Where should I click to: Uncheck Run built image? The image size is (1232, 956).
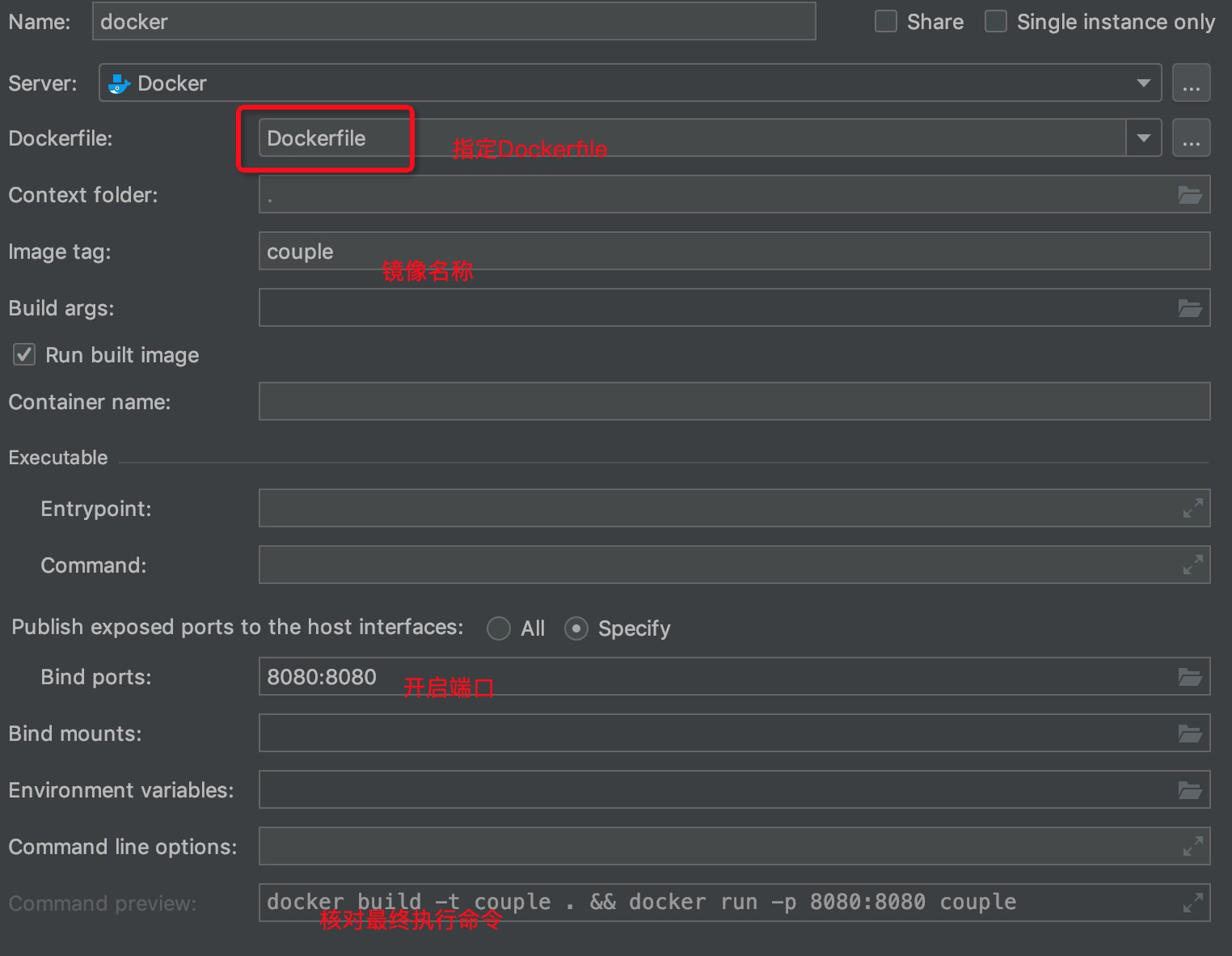tap(24, 354)
